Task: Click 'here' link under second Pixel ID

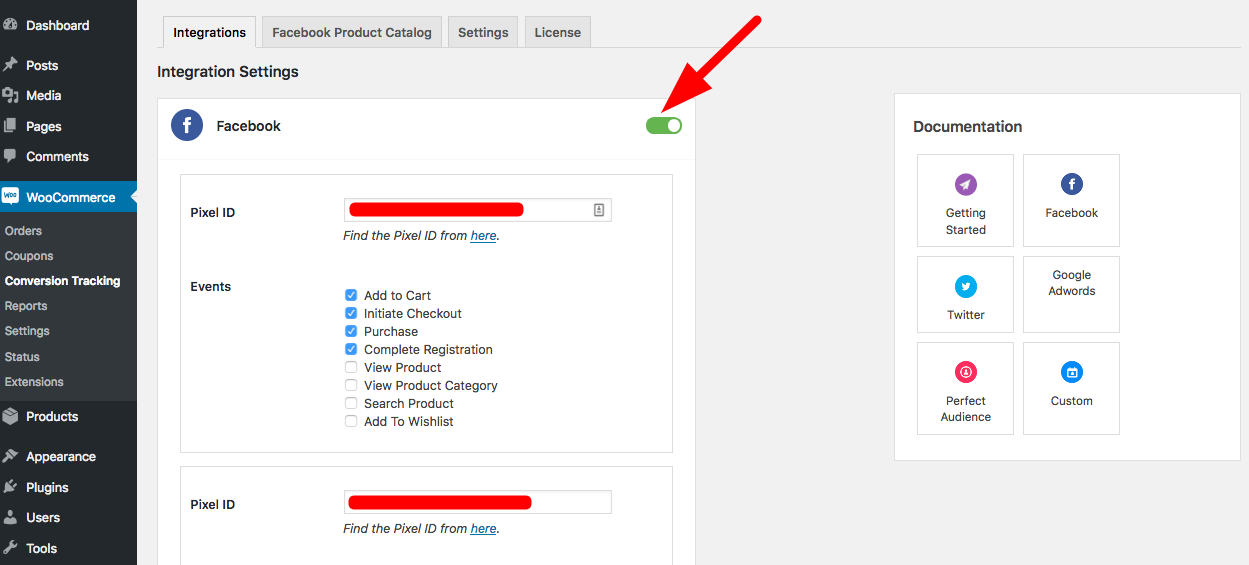Action: 483,528
